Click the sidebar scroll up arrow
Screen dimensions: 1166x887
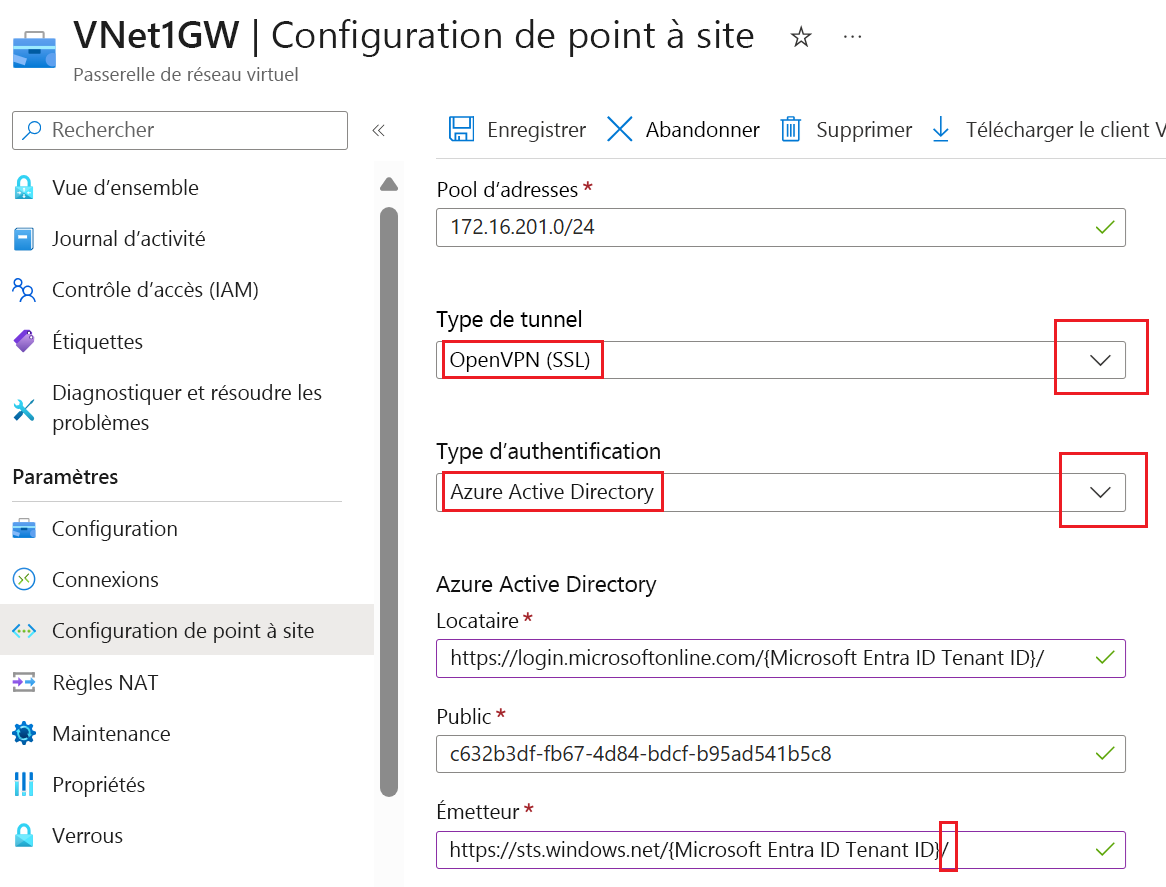389,184
